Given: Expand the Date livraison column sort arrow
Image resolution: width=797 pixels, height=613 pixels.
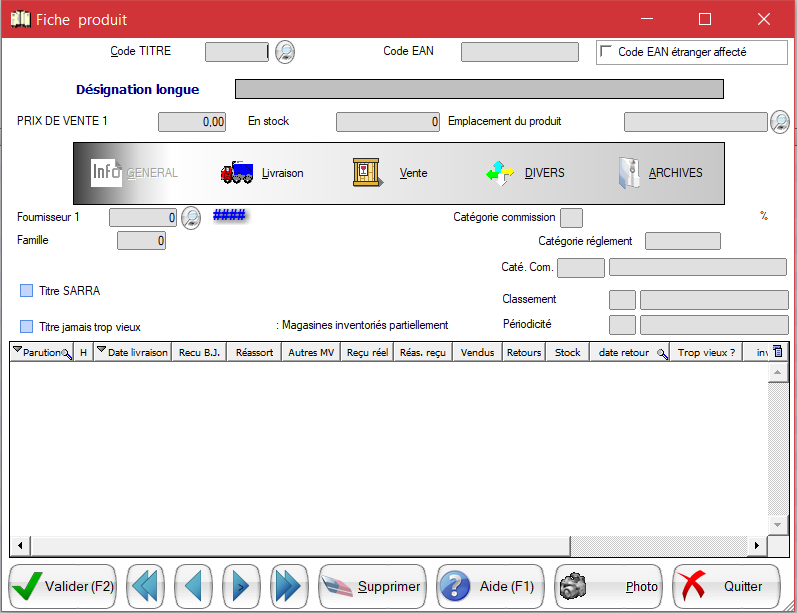Looking at the screenshot, I should pos(101,351).
